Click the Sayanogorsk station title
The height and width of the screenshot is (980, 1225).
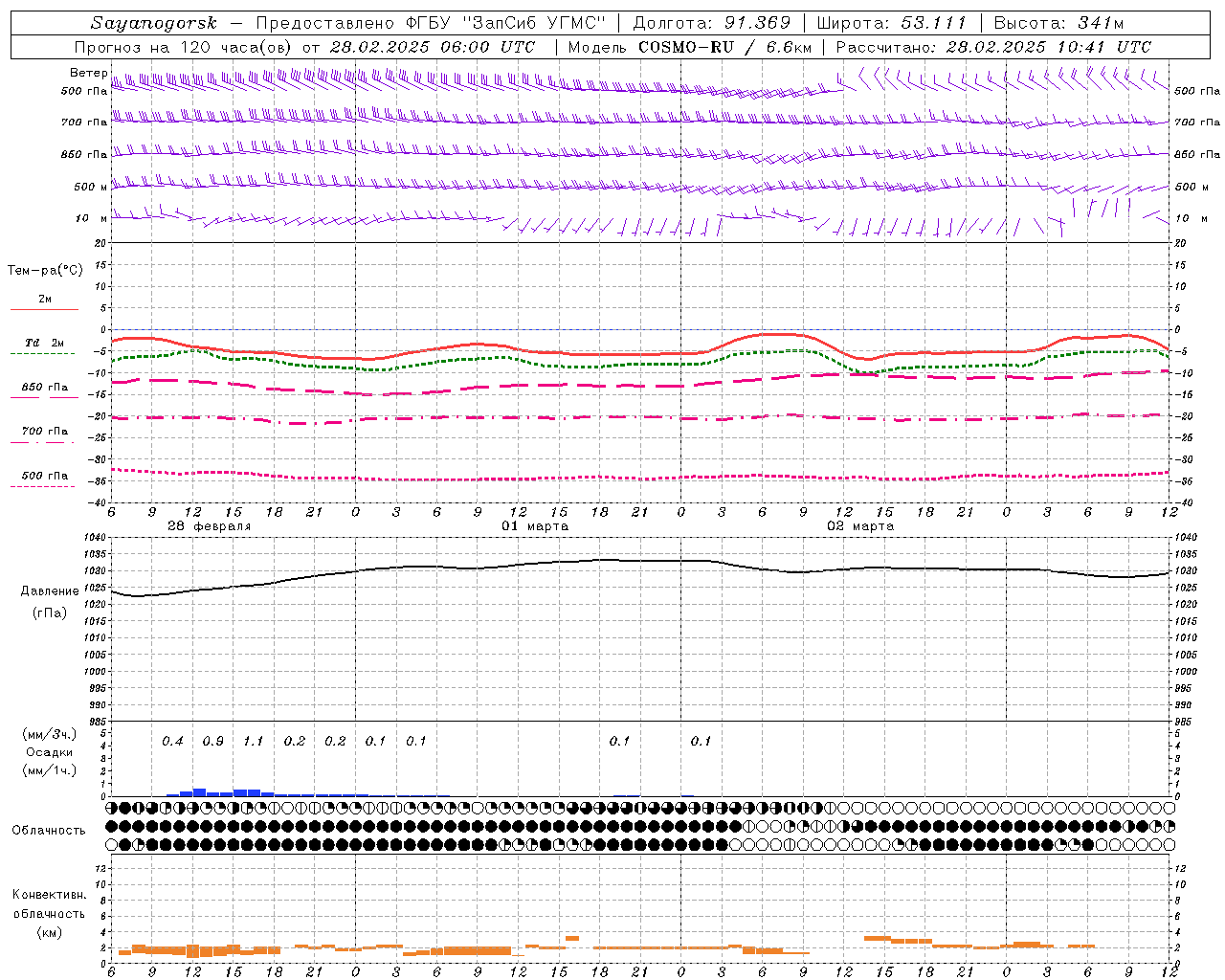point(154,23)
